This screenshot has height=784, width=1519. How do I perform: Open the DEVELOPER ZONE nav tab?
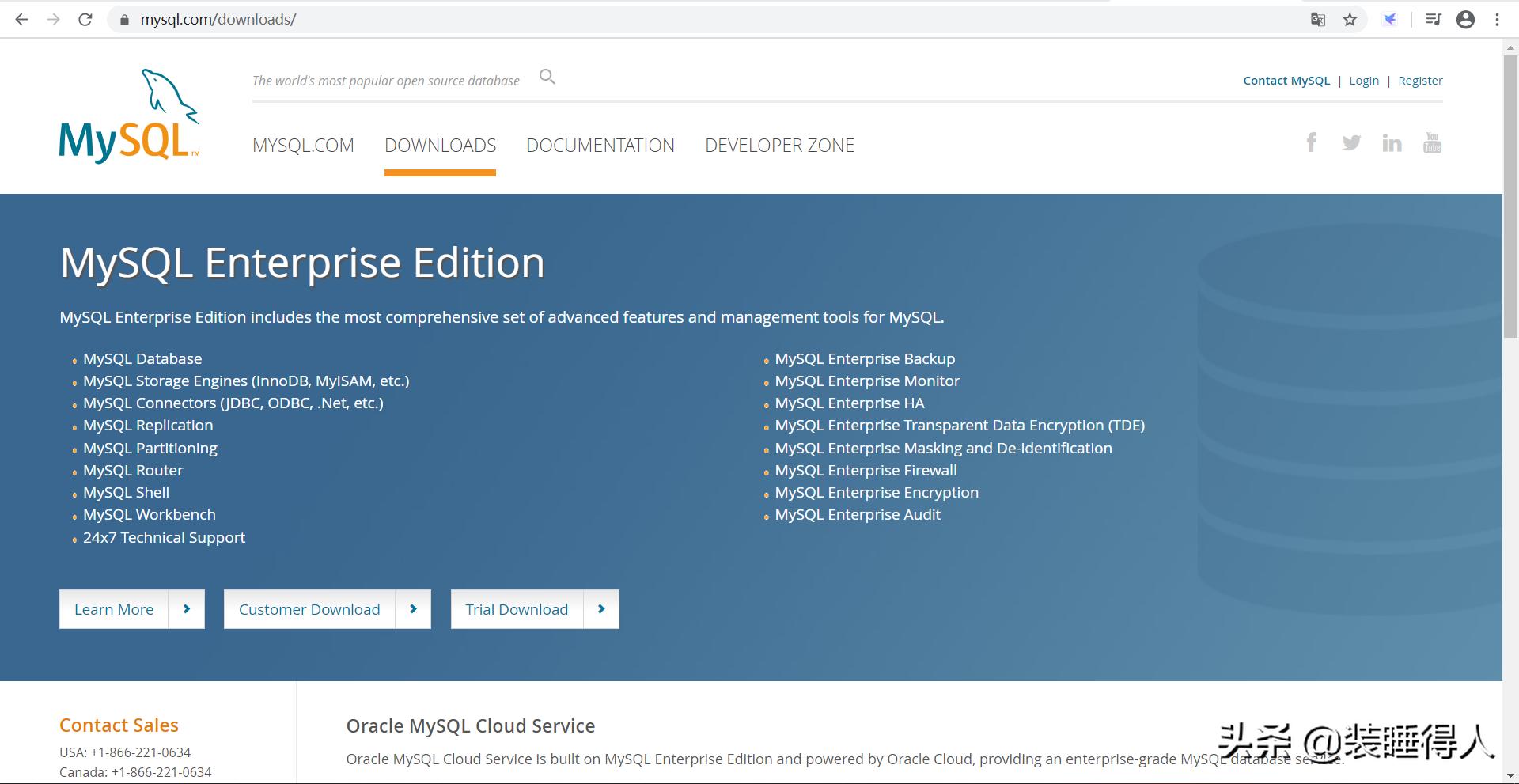pos(779,146)
